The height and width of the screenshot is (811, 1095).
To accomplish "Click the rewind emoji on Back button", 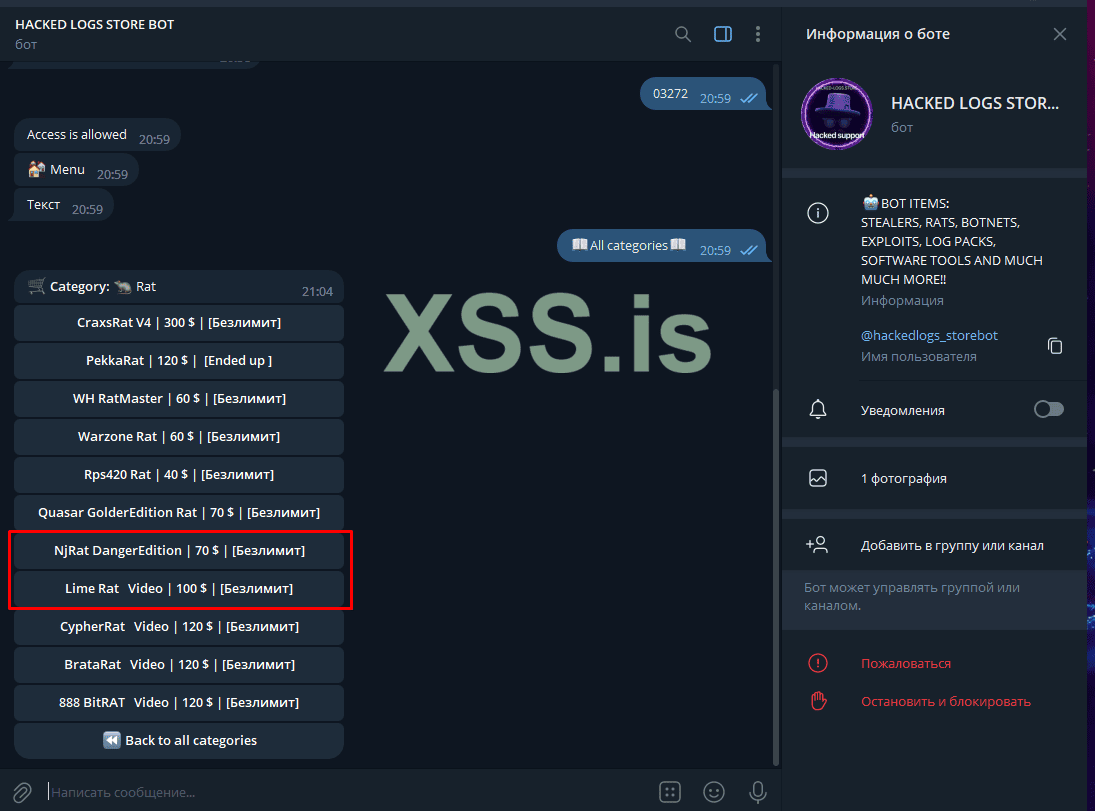I will [112, 740].
